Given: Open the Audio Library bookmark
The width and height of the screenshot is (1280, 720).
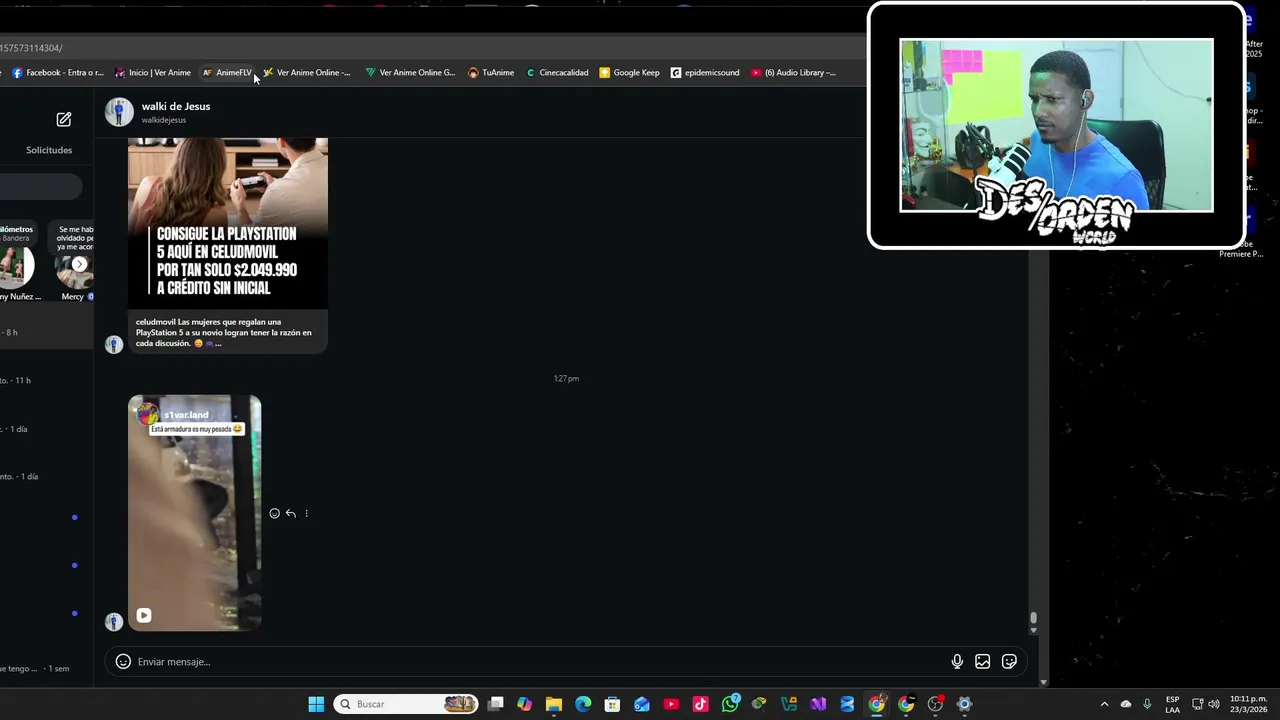Looking at the screenshot, I should (x=793, y=72).
